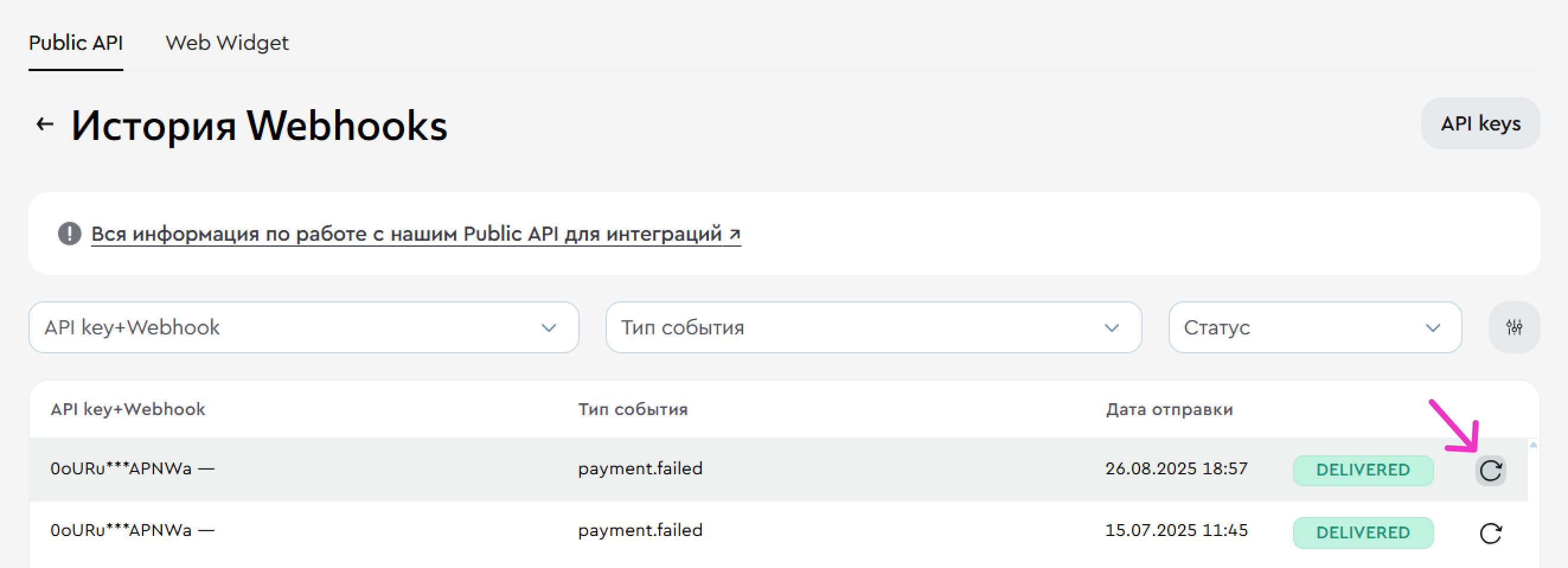Select the first 0oURu***APNWa row
1568x568 pixels.
click(x=778, y=469)
